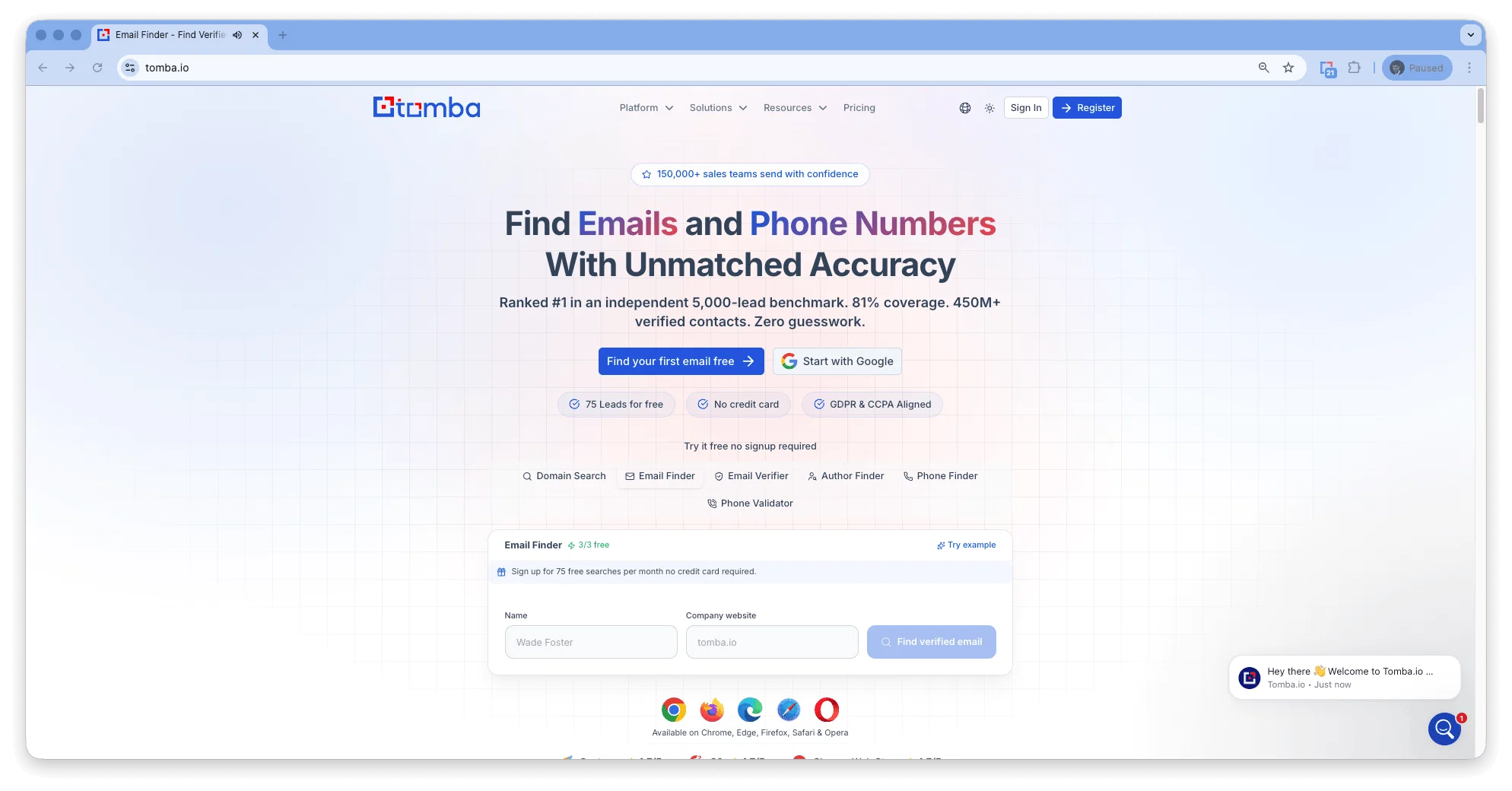Click the Register button
The width and height of the screenshot is (1512, 791).
tap(1087, 108)
